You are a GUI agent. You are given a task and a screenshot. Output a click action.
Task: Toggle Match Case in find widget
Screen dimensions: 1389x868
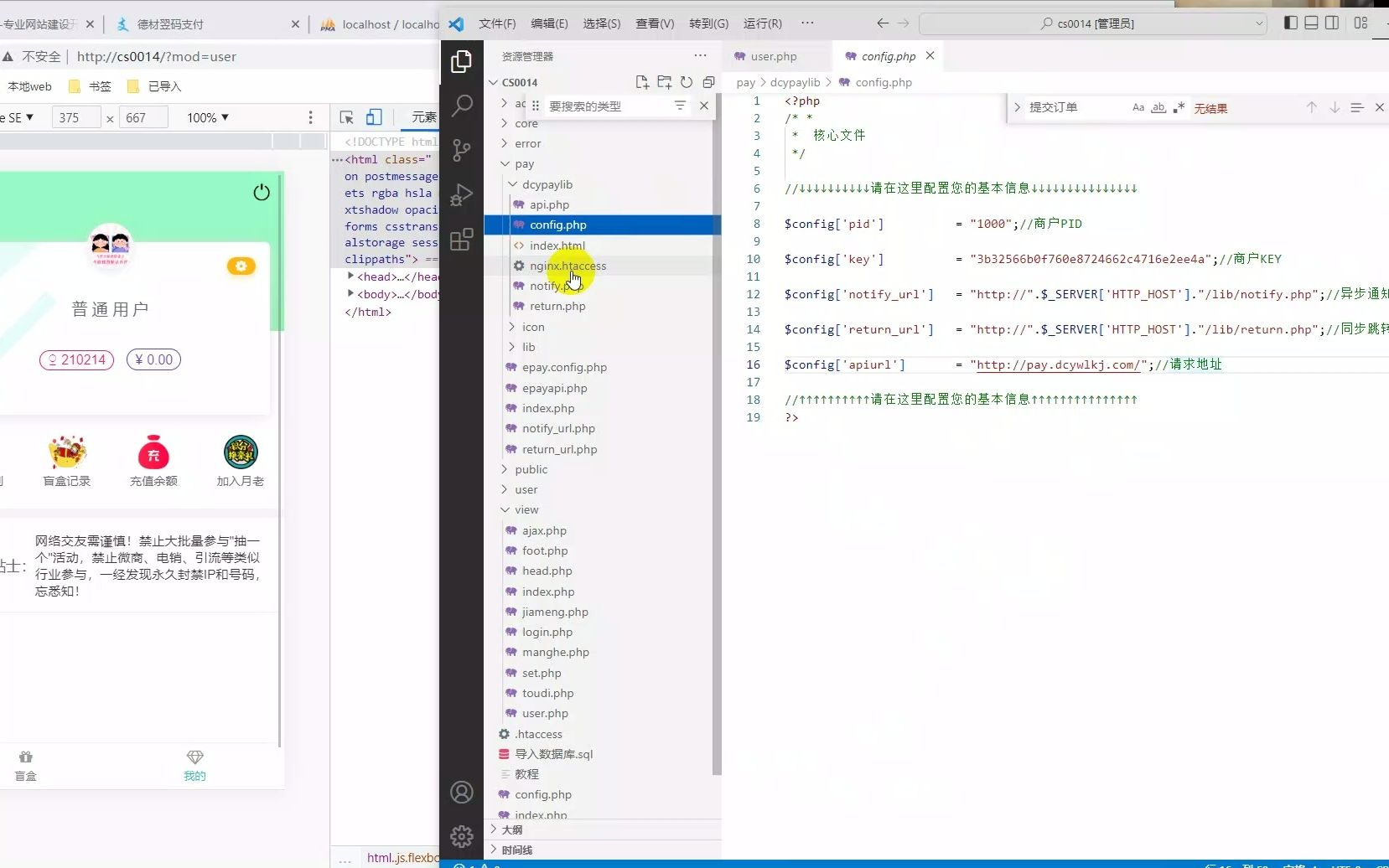pos(1138,107)
